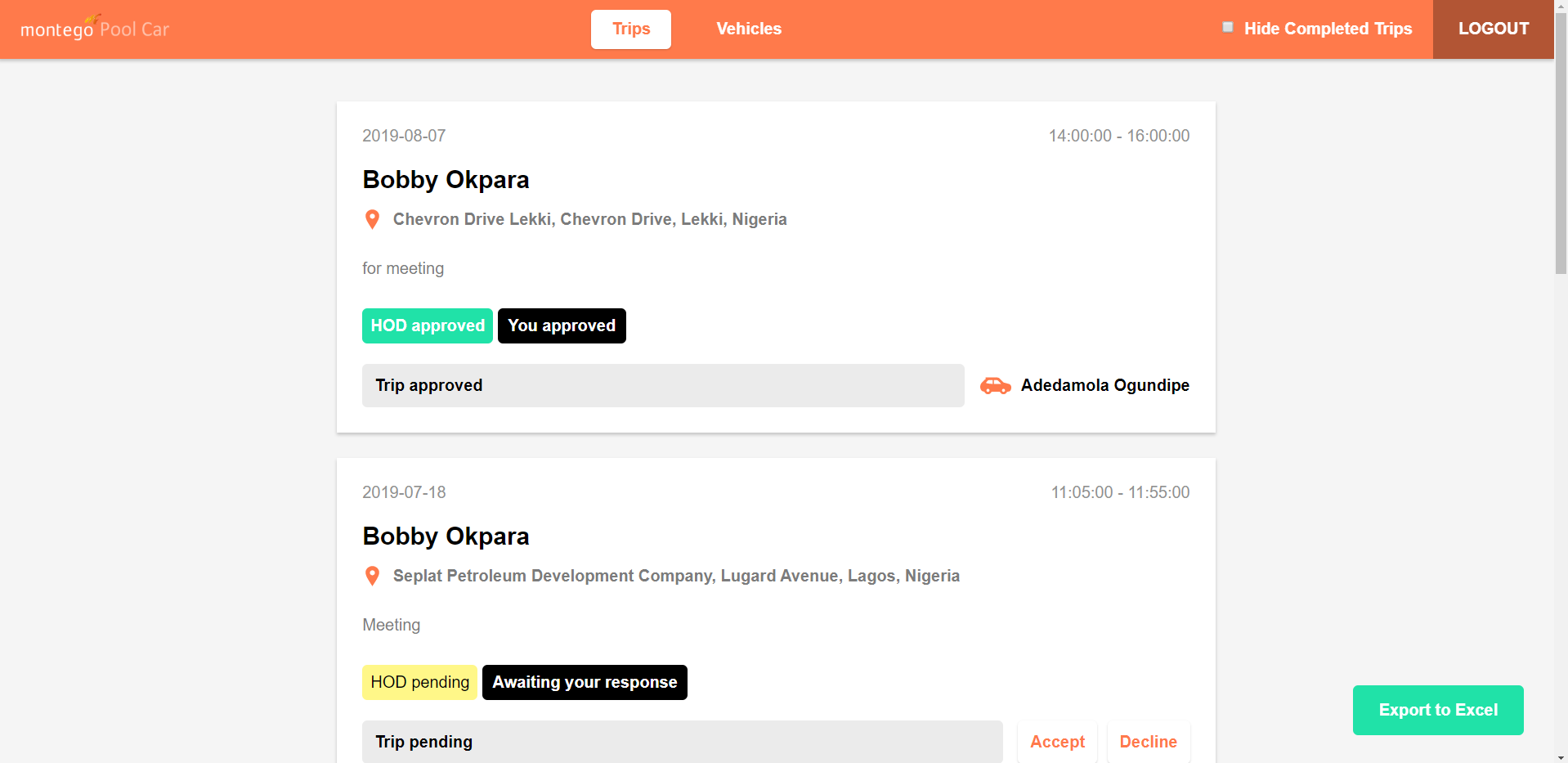Screen dimensions: 1568x763
Task: Click the yellow HOD pending badge
Action: 419,682
